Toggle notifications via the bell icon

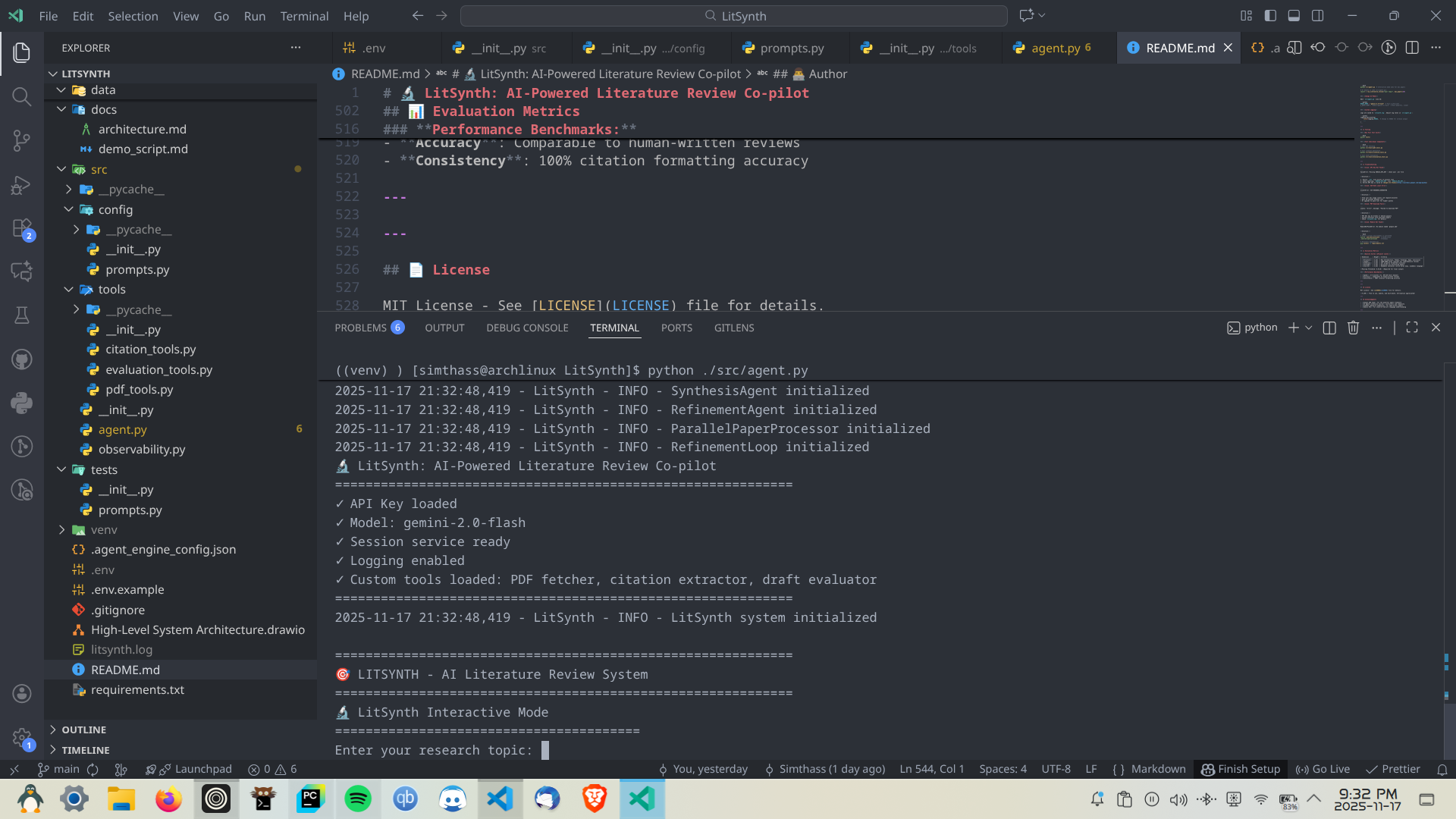[x=1443, y=769]
